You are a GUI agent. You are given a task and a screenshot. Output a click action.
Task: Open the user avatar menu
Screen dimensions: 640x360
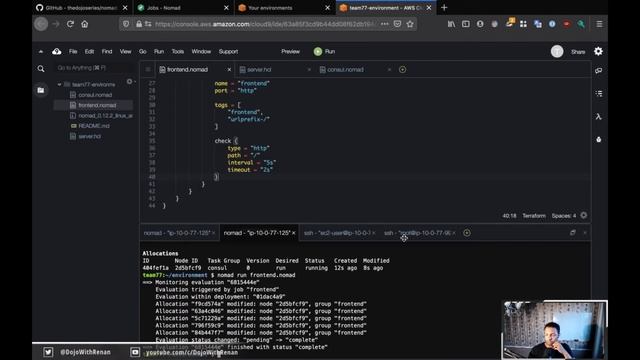pos(557,51)
